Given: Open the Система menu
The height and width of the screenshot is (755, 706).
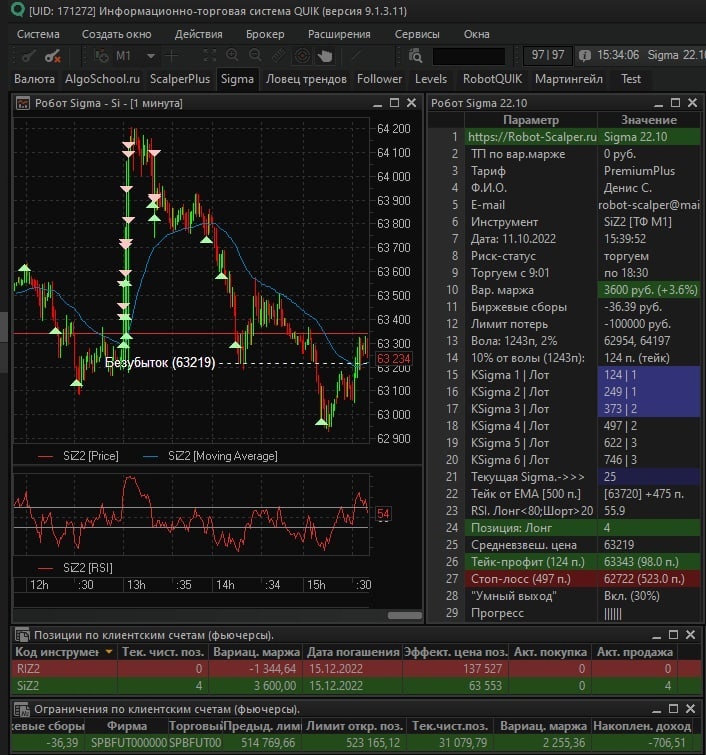Looking at the screenshot, I should [38, 34].
